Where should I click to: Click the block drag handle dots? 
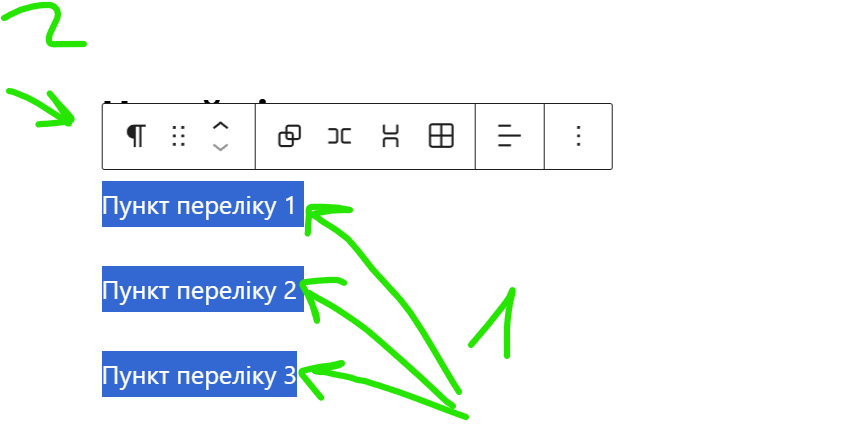point(178,136)
